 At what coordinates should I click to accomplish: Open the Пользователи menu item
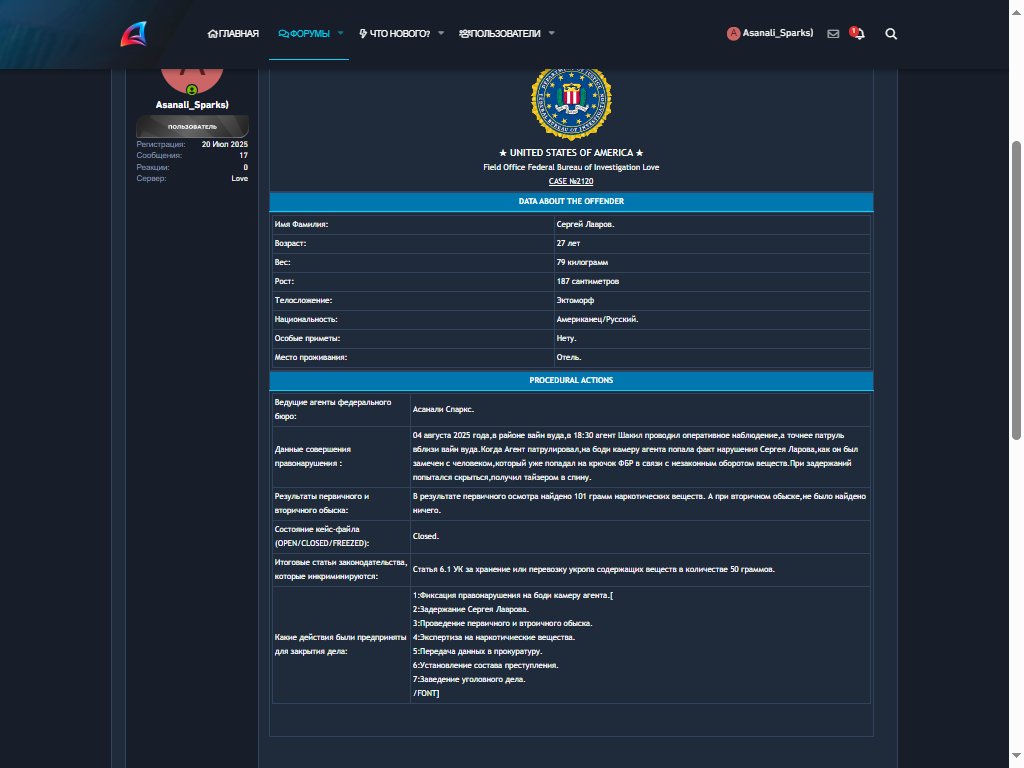coord(500,33)
